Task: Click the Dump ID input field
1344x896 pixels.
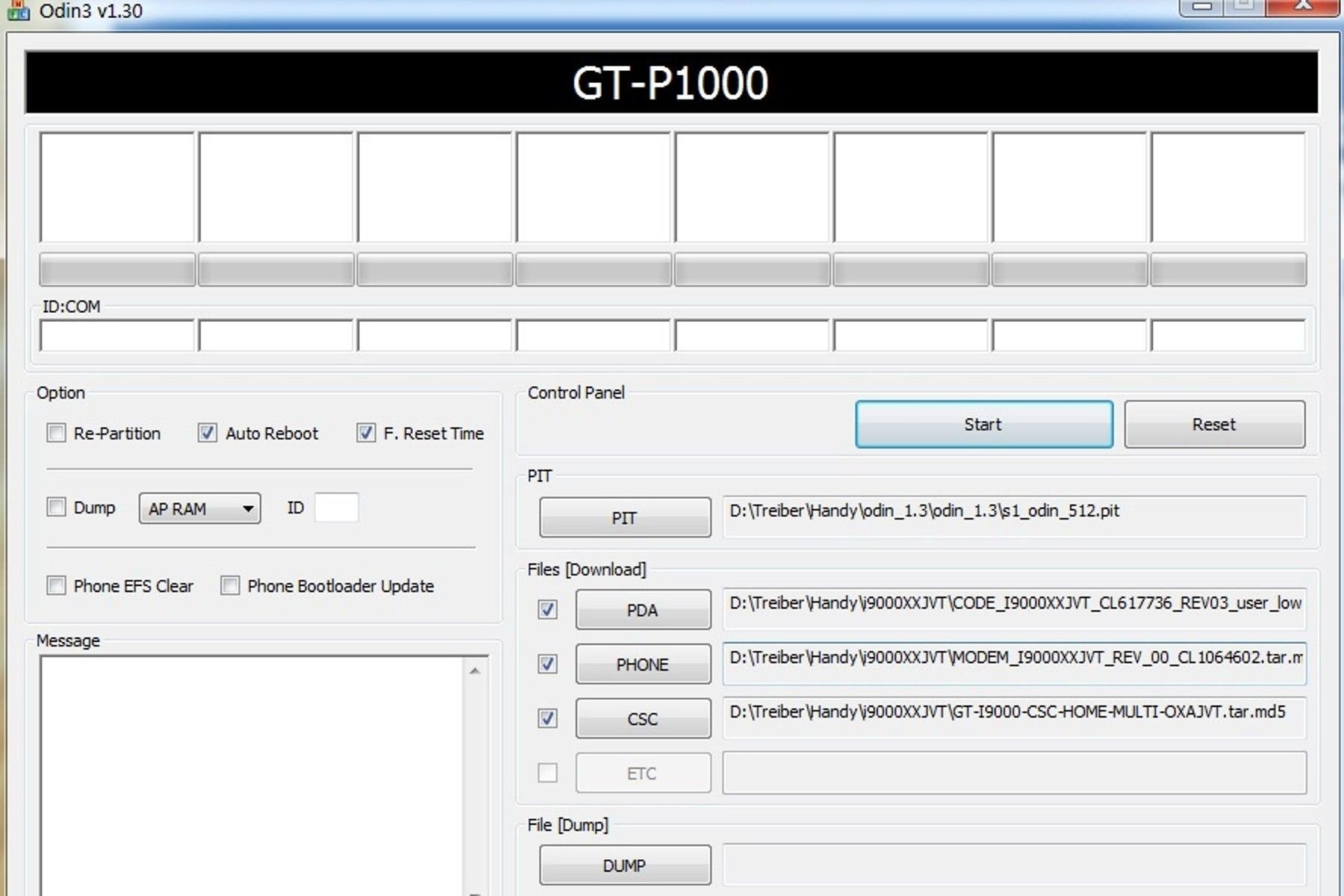Action: tap(336, 508)
